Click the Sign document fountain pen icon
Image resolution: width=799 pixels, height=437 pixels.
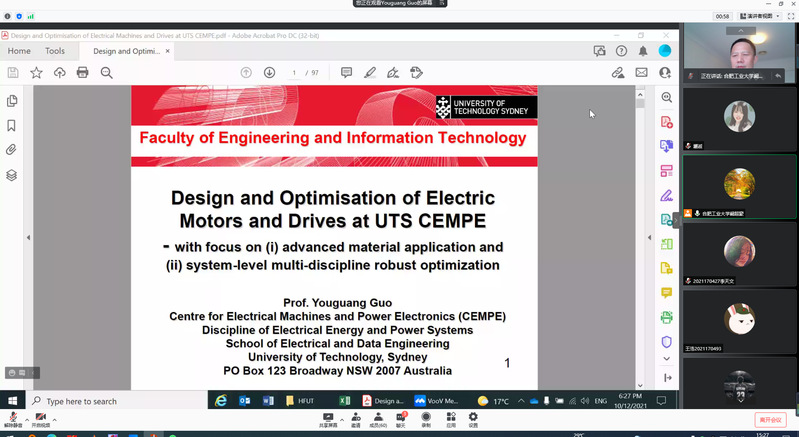pyautogui.click(x=393, y=73)
